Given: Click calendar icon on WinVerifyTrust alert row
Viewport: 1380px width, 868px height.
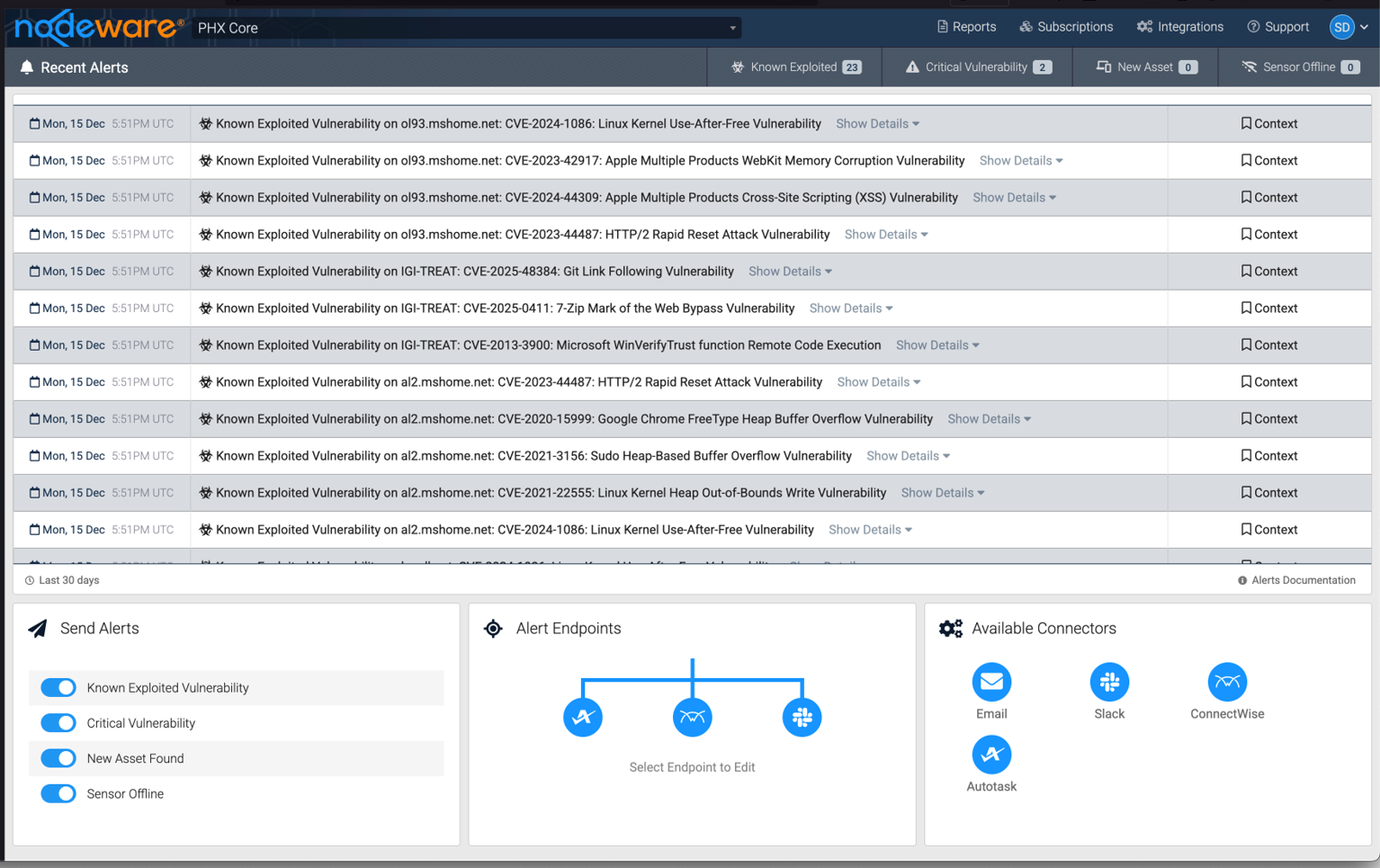Looking at the screenshot, I should pos(34,345).
